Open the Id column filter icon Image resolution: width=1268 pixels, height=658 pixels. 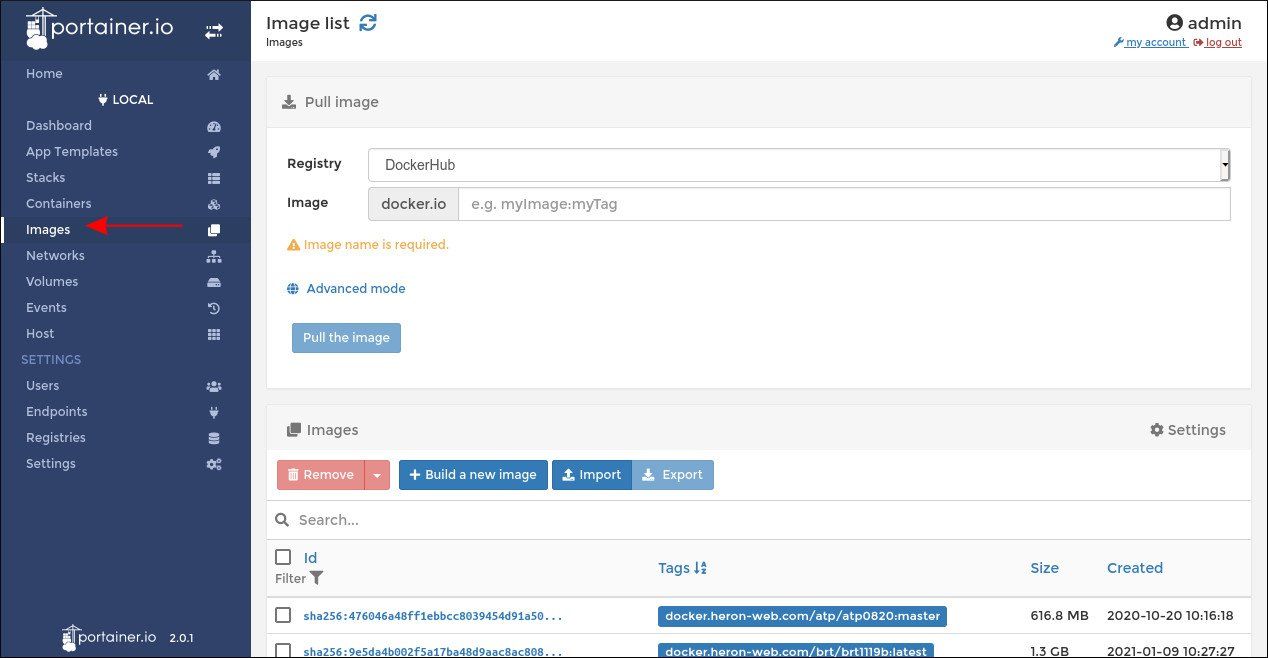[x=316, y=578]
